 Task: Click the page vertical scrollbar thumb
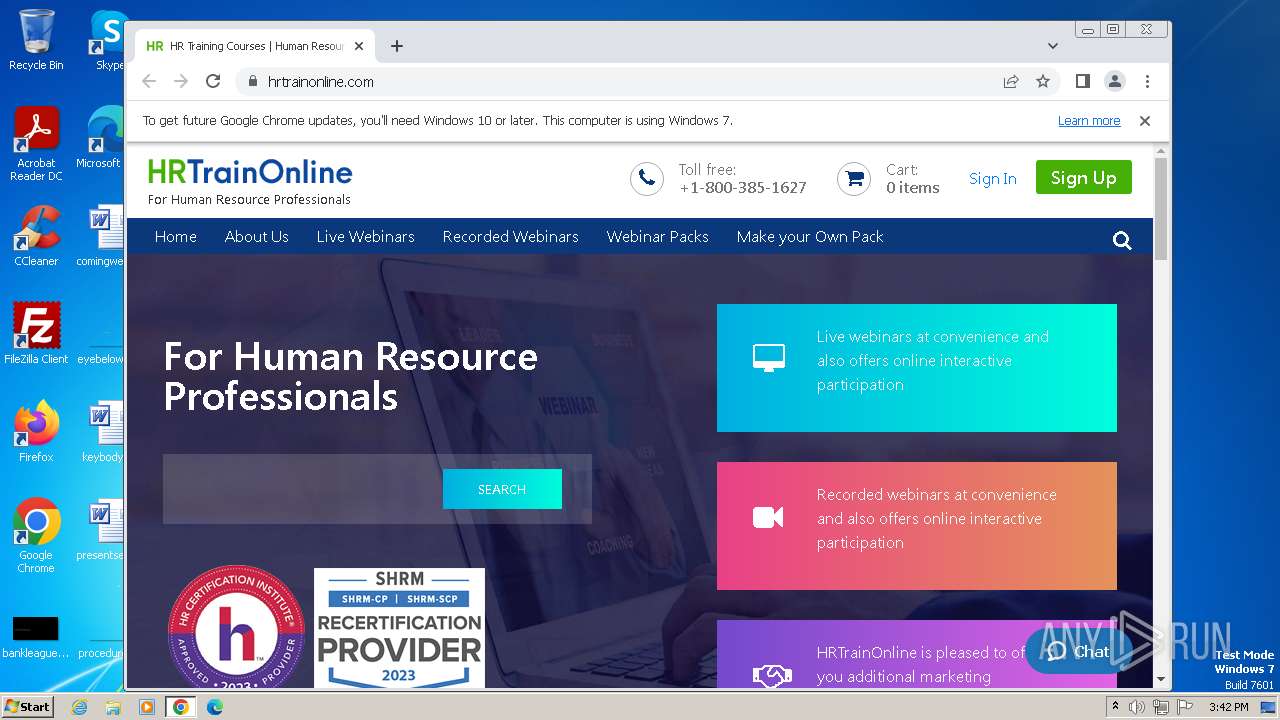coord(1161,209)
